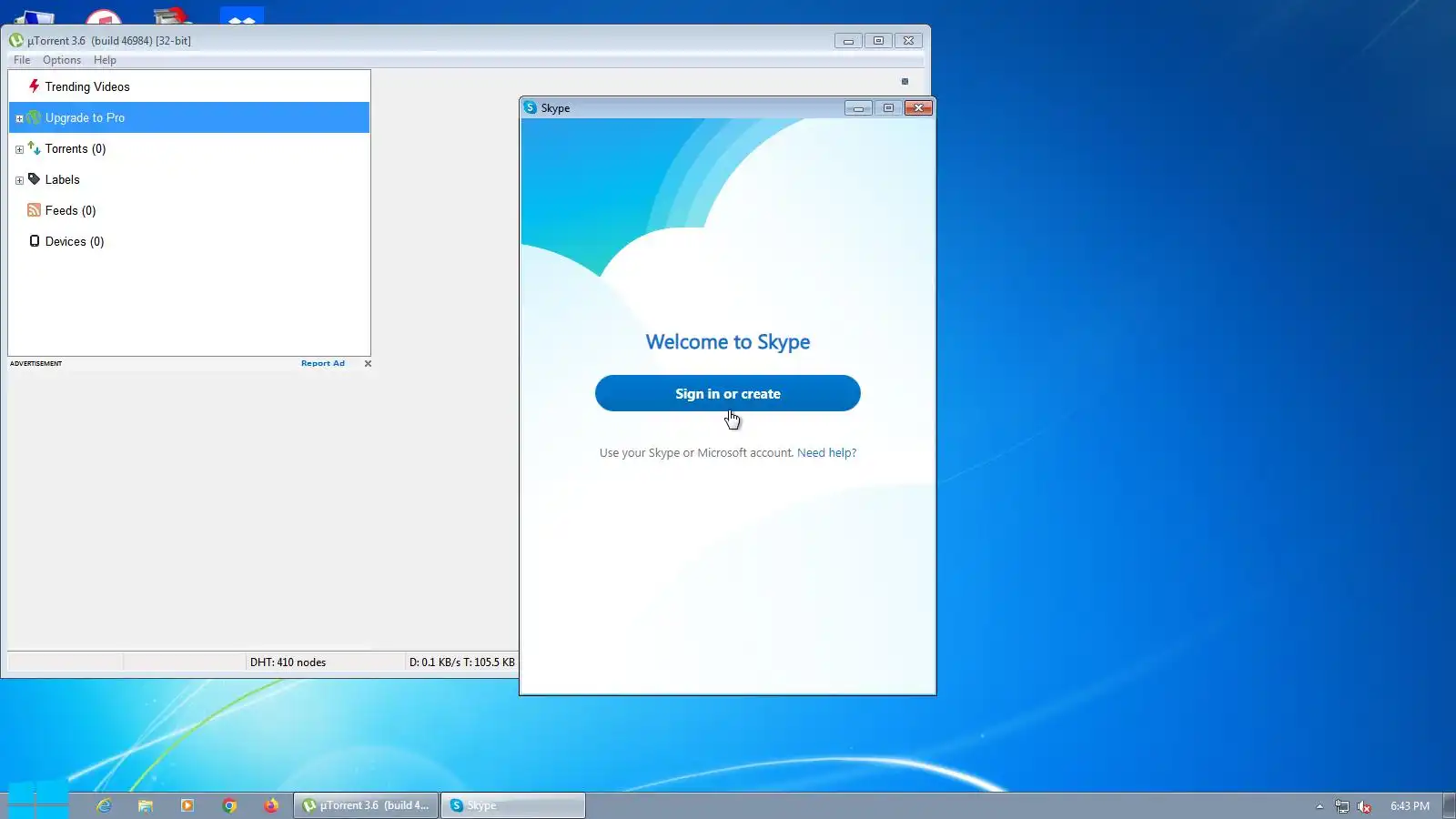This screenshot has height=819, width=1456.
Task: Click the Show desktop strip on the taskbar
Action: (x=1449, y=805)
